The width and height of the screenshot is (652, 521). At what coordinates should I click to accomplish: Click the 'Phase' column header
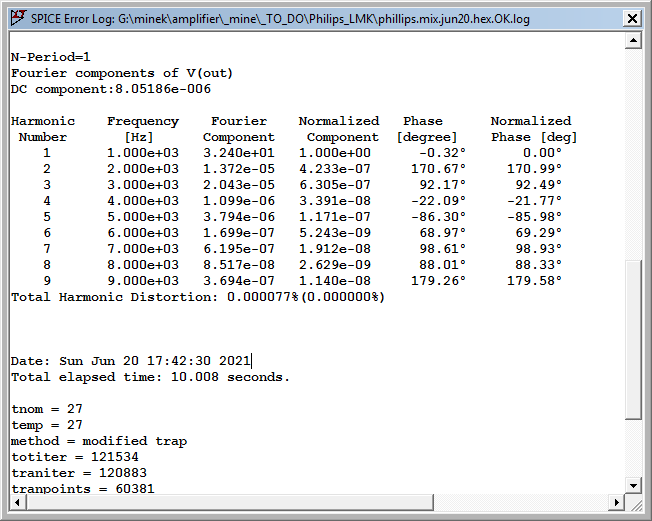pyautogui.click(x=423, y=121)
